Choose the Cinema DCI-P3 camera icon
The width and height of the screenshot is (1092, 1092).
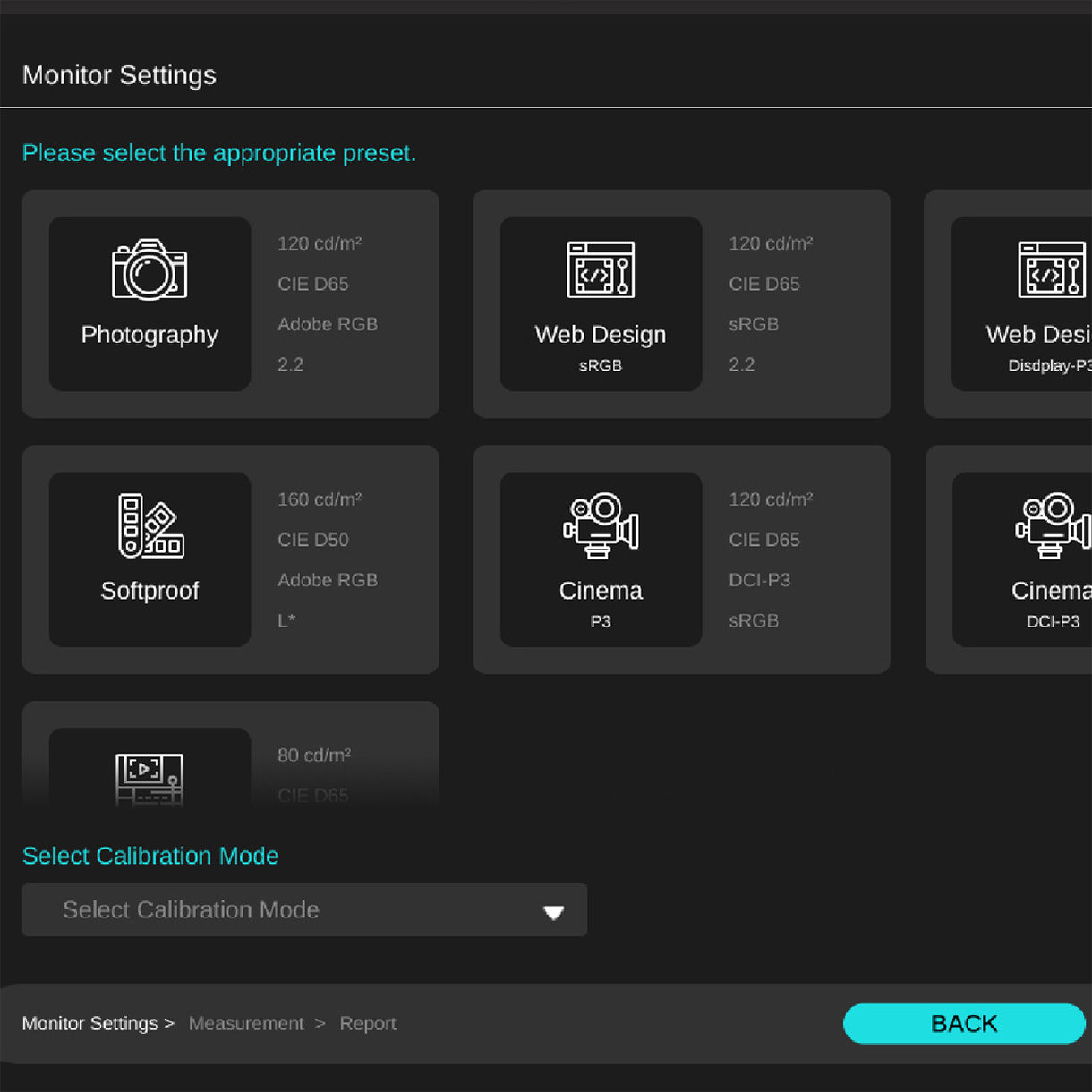(1053, 525)
